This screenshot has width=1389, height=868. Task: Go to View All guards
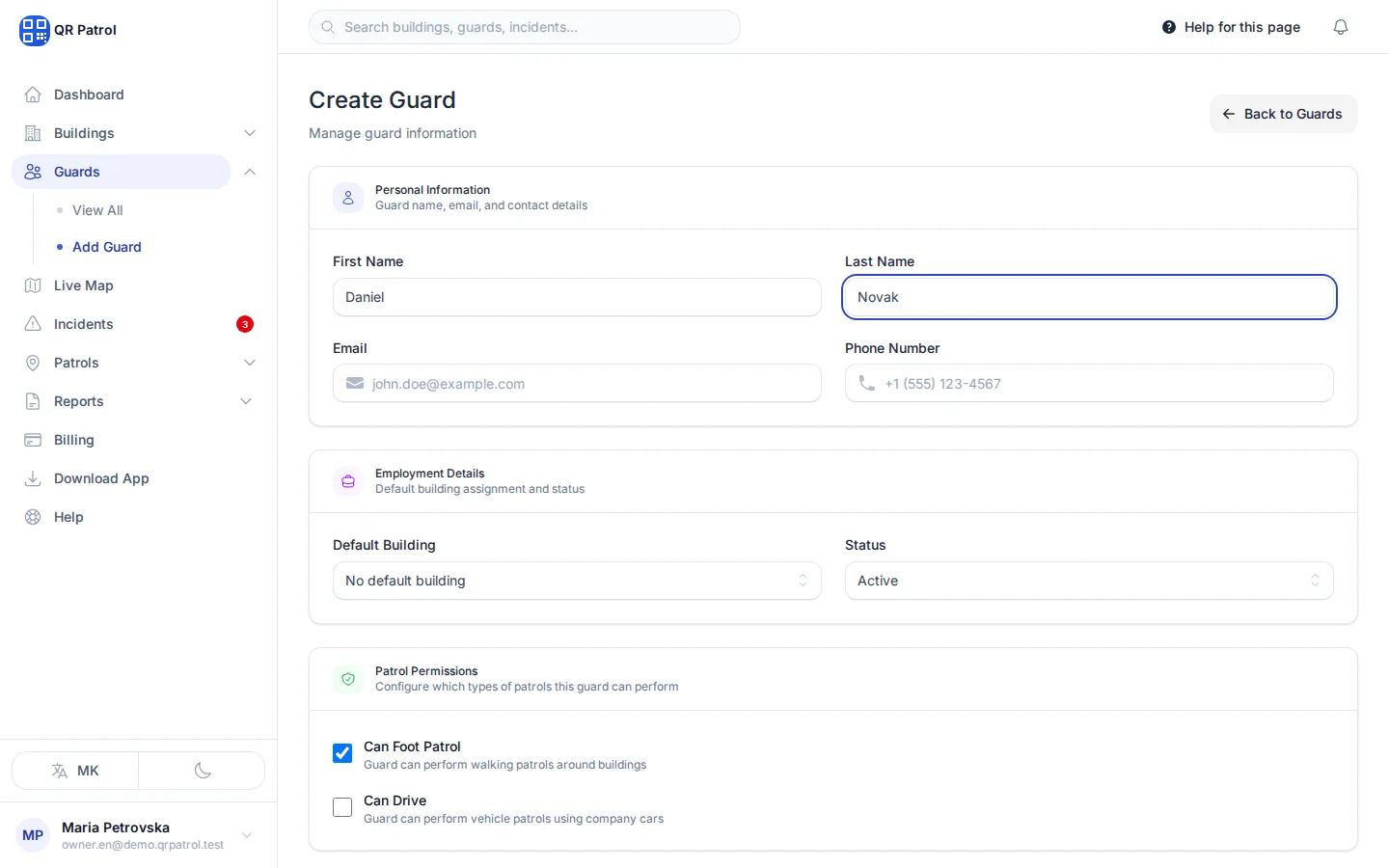pos(97,210)
